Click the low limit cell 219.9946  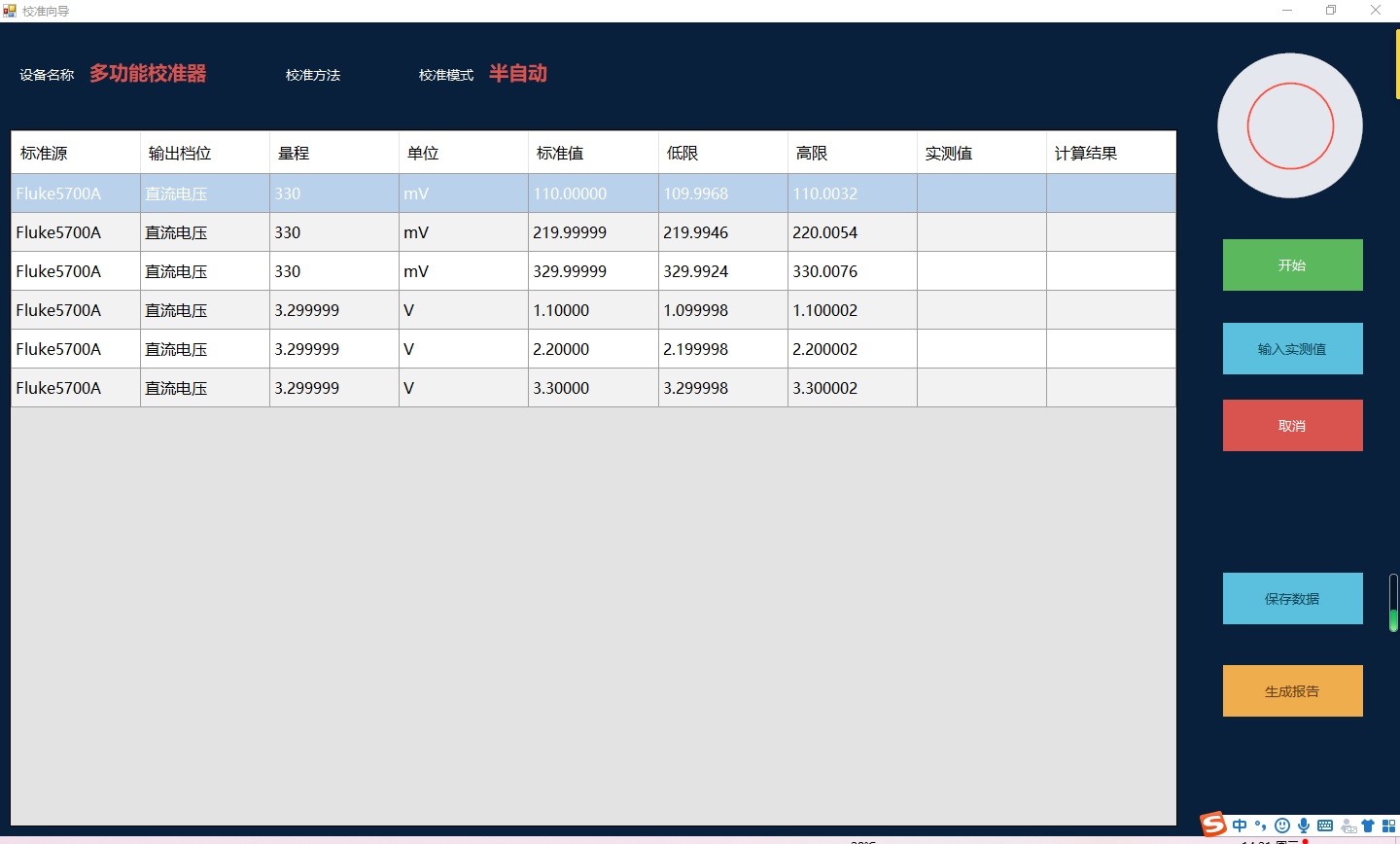[x=723, y=232]
